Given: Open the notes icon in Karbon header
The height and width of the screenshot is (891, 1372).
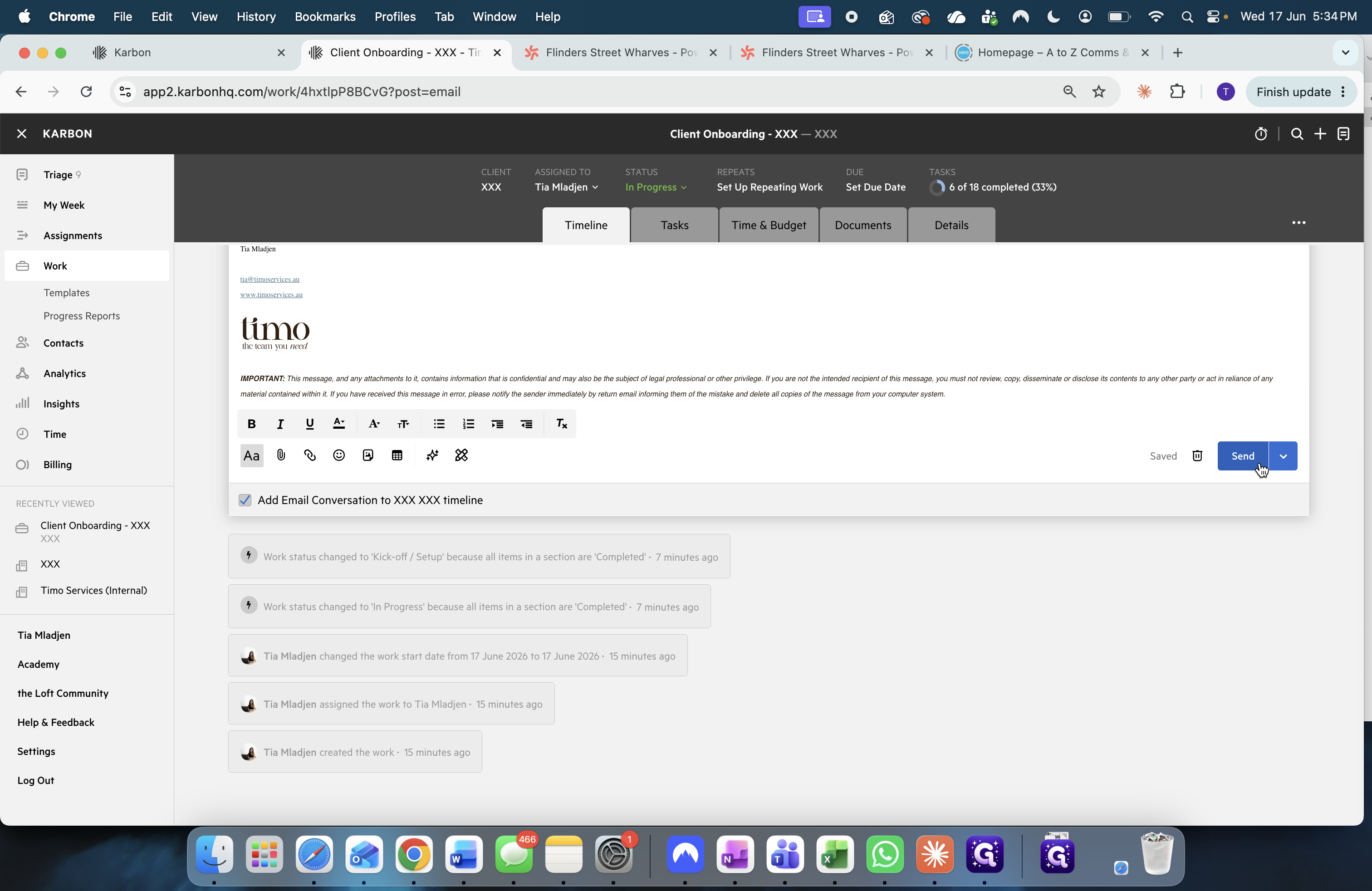Looking at the screenshot, I should click(1344, 134).
